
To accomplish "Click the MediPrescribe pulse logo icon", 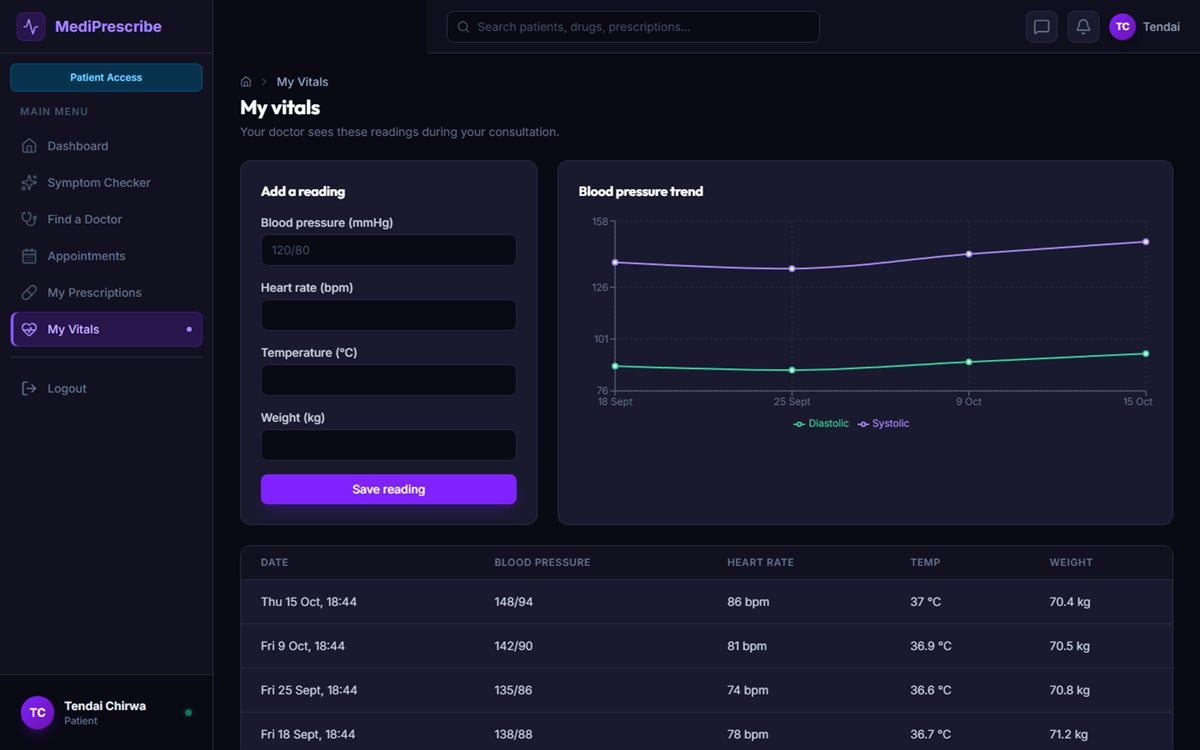I will pyautogui.click(x=31, y=27).
